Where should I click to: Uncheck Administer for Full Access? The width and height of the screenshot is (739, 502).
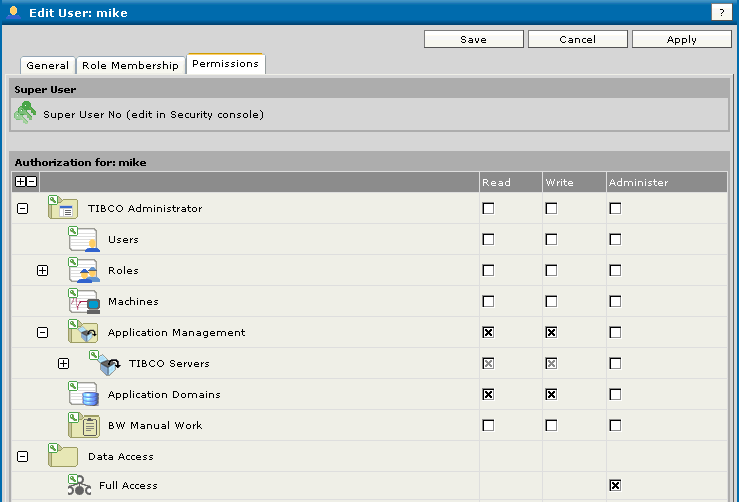(615, 486)
